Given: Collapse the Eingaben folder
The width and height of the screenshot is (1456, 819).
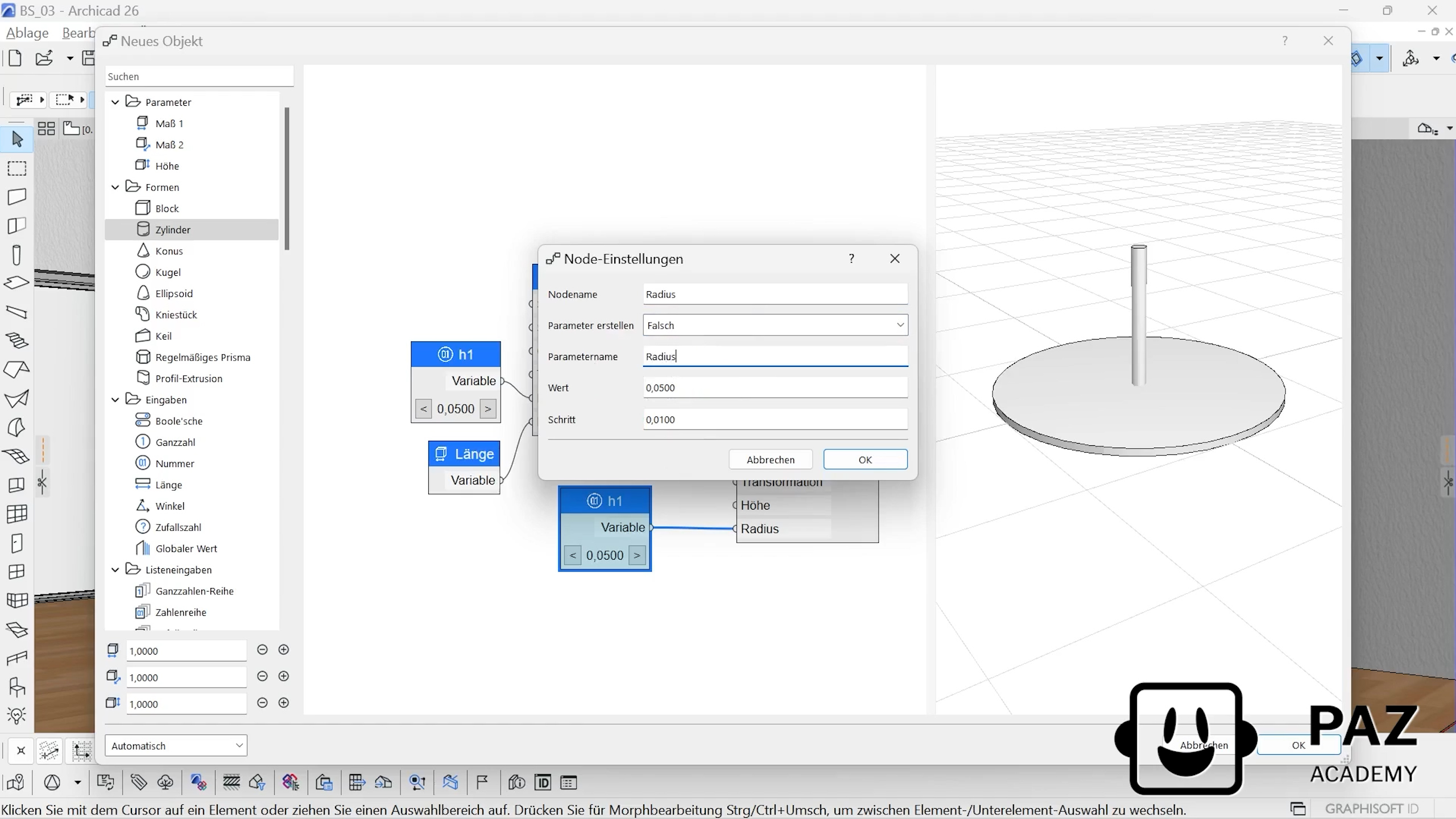Looking at the screenshot, I should tap(115, 400).
